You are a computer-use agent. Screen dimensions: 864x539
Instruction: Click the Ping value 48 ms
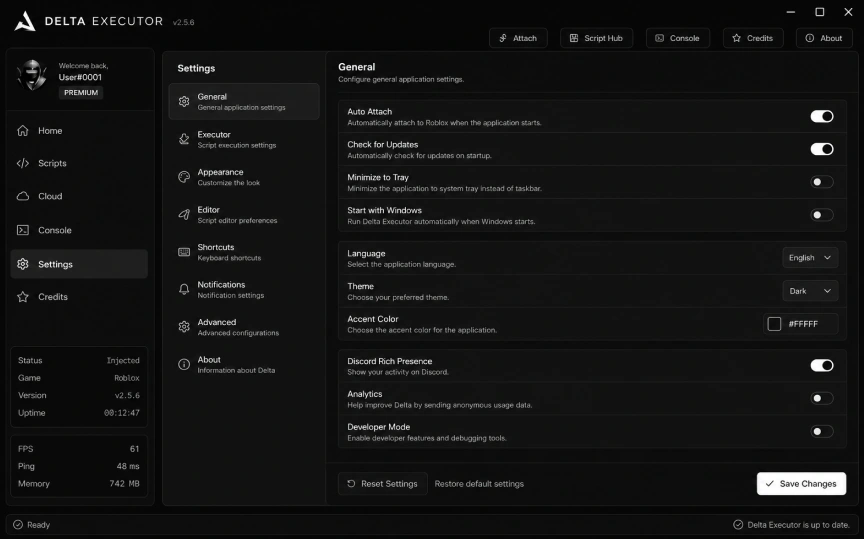coord(128,466)
